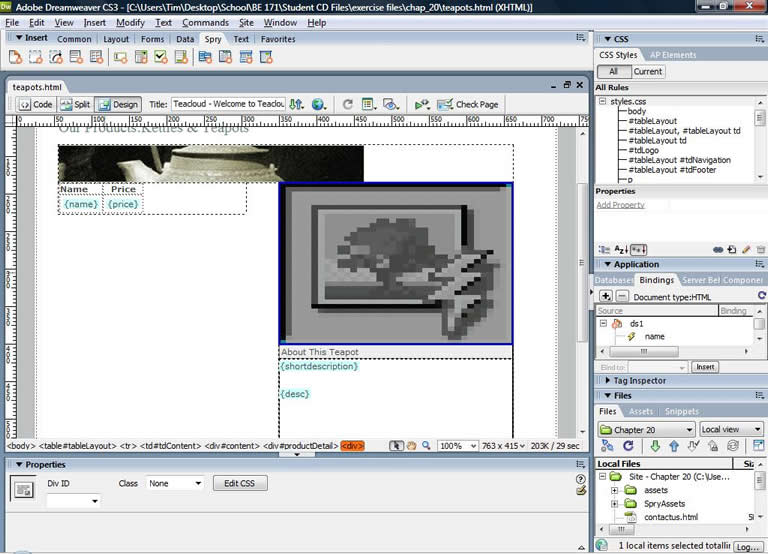768x554 pixels.
Task: Click Connect to remote host icon
Action: click(x=607, y=446)
